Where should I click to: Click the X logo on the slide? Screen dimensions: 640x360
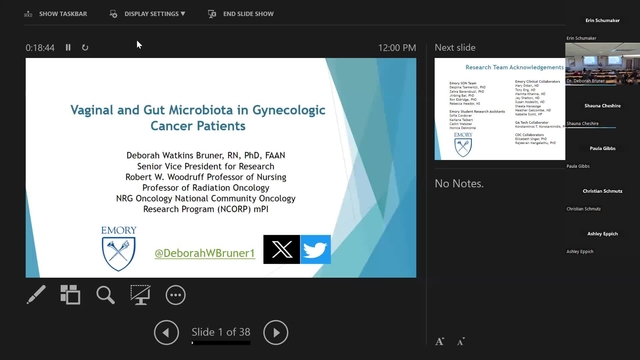pyautogui.click(x=282, y=249)
